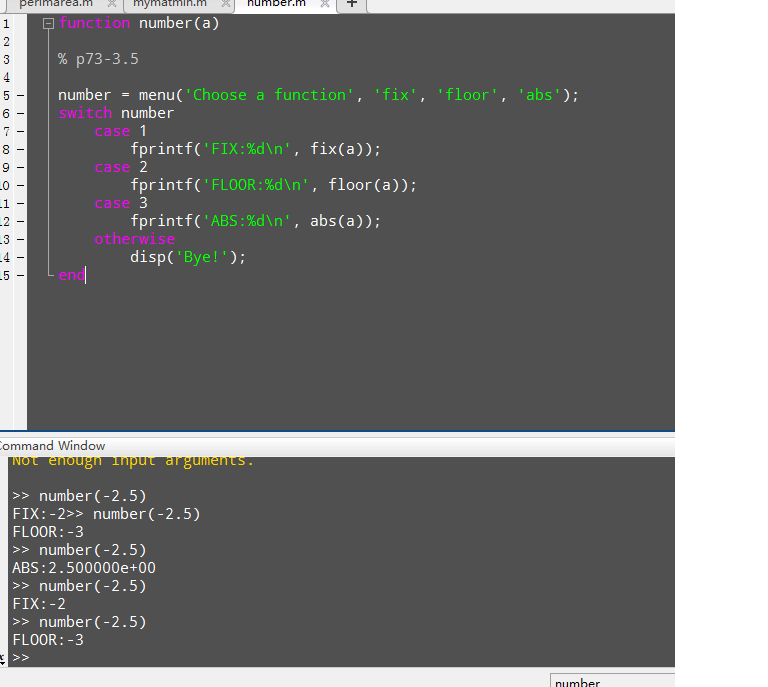
Task: Click the 'menu(' call on line 5
Action: (x=161, y=95)
